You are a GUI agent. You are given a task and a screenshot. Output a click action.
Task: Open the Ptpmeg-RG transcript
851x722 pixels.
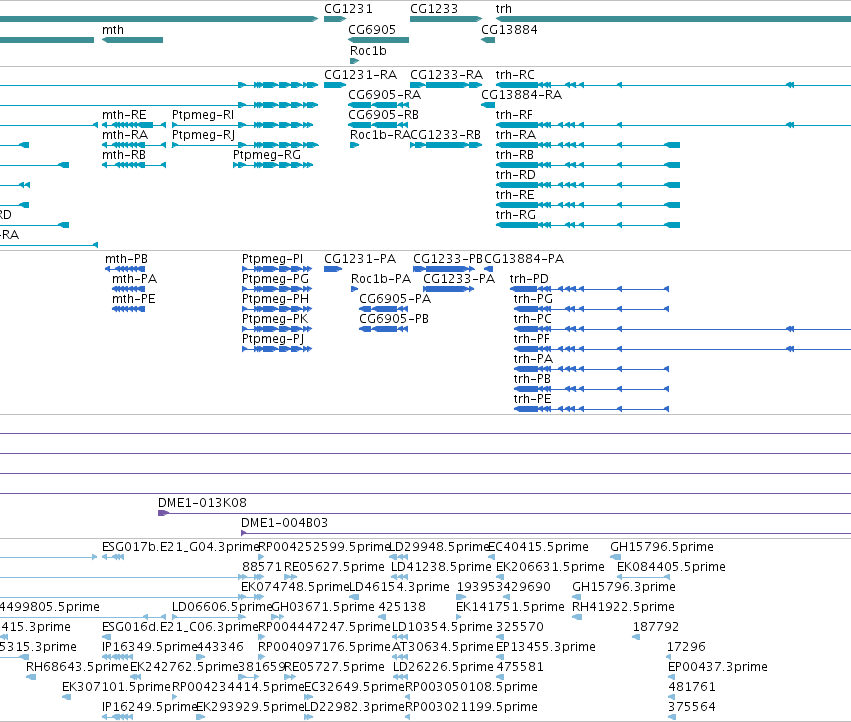coord(266,155)
